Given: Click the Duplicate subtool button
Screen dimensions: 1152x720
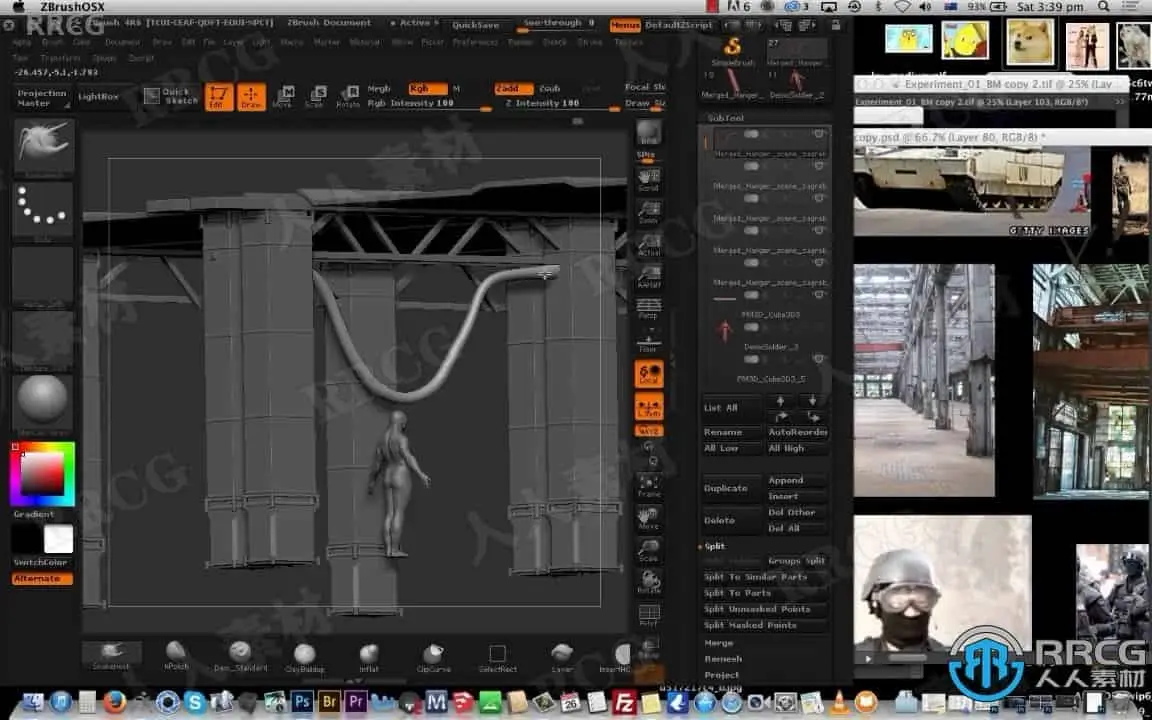Looking at the screenshot, I should tap(726, 488).
